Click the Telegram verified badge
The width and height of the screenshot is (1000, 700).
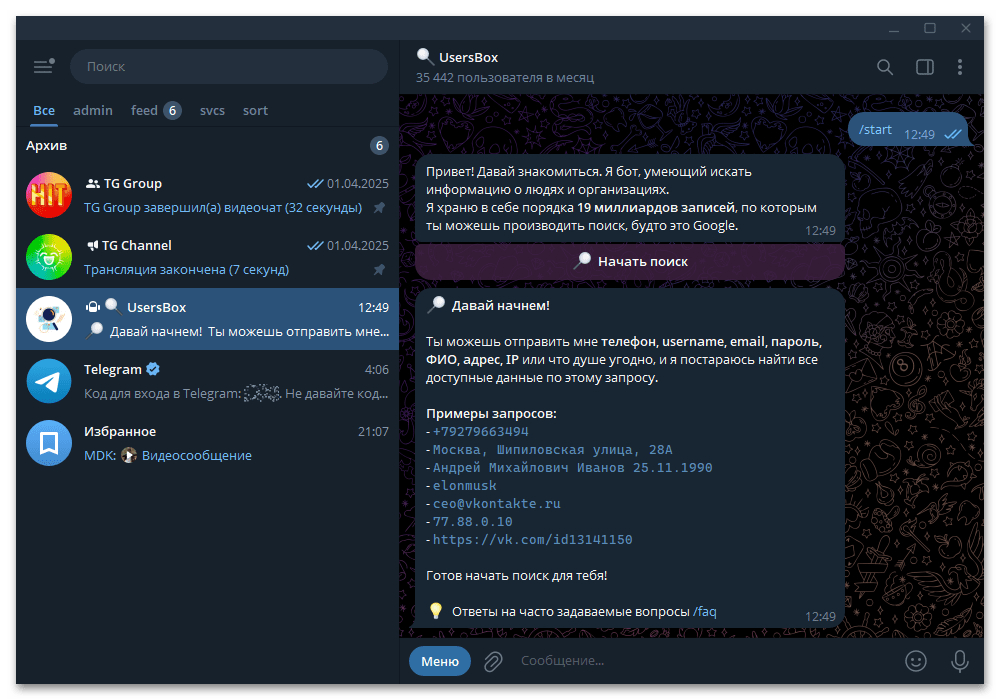pos(153,369)
